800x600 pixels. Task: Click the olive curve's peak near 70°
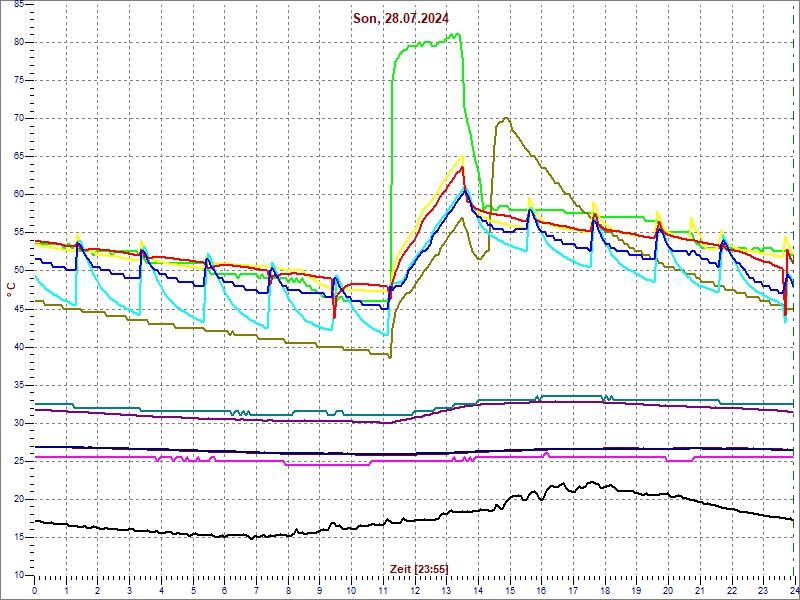click(x=507, y=118)
